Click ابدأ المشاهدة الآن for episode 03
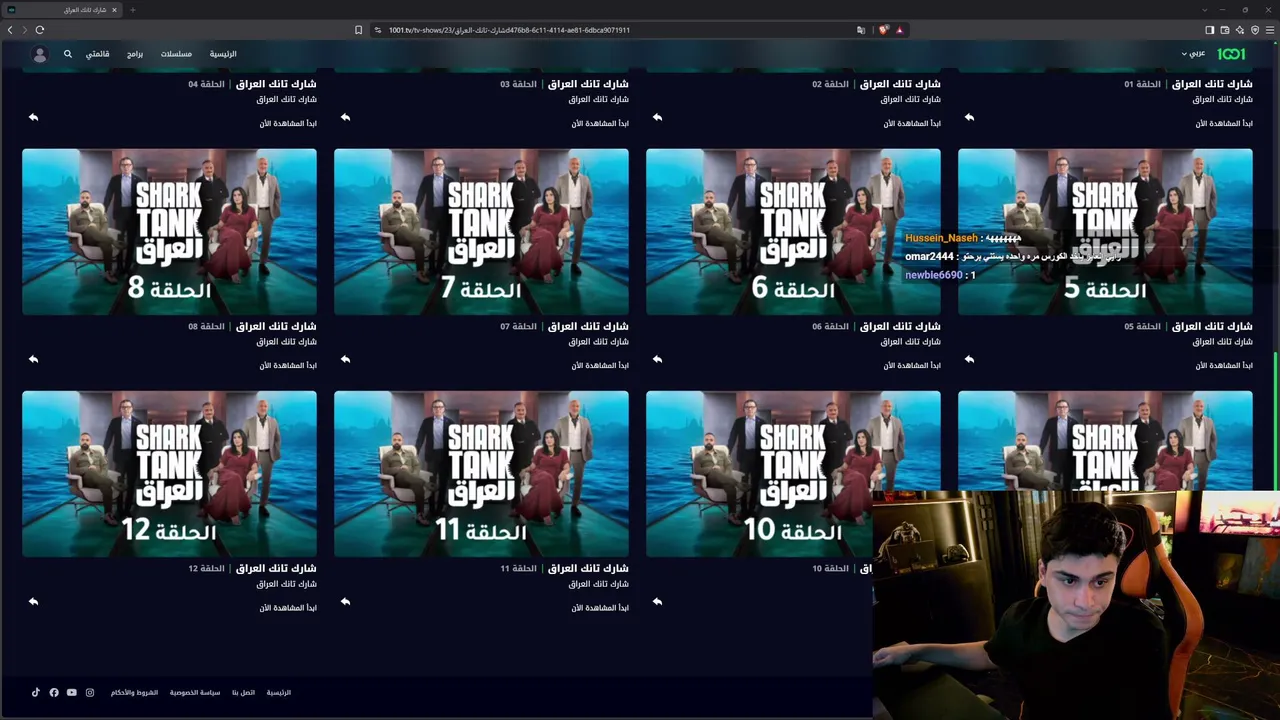This screenshot has height=720, width=1280. (x=600, y=123)
